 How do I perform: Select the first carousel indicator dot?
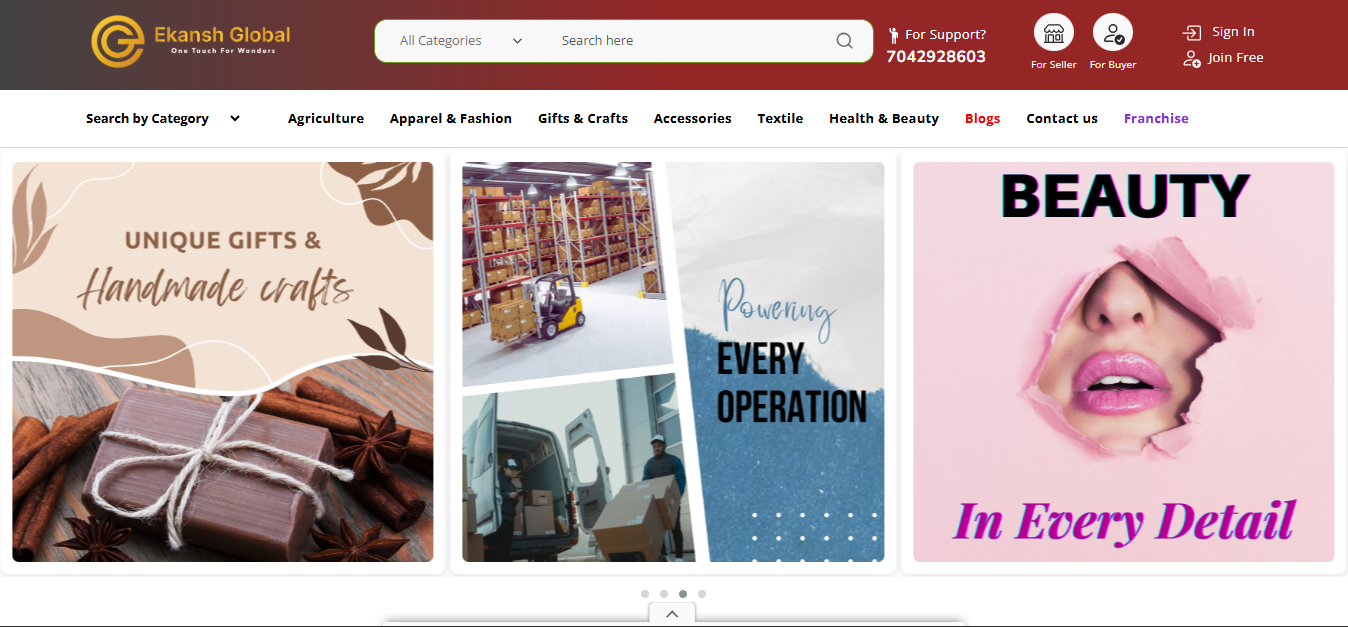(x=645, y=593)
